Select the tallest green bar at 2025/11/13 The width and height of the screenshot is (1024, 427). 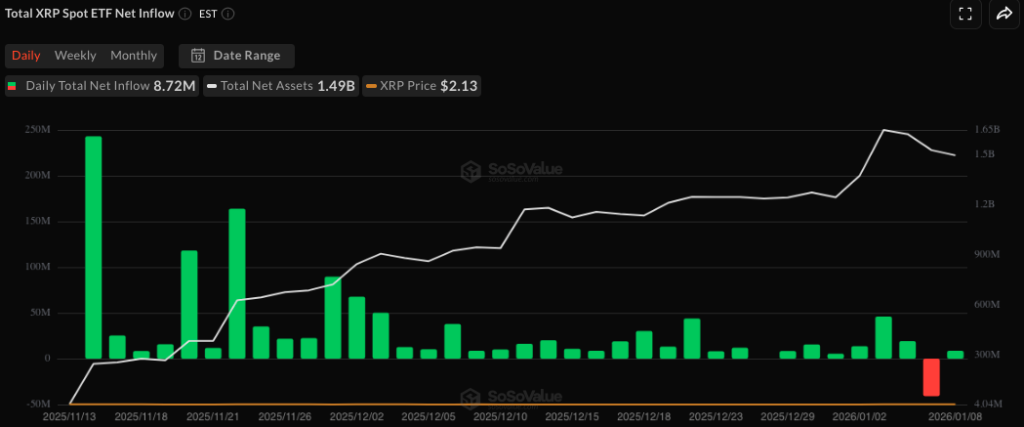click(93, 247)
